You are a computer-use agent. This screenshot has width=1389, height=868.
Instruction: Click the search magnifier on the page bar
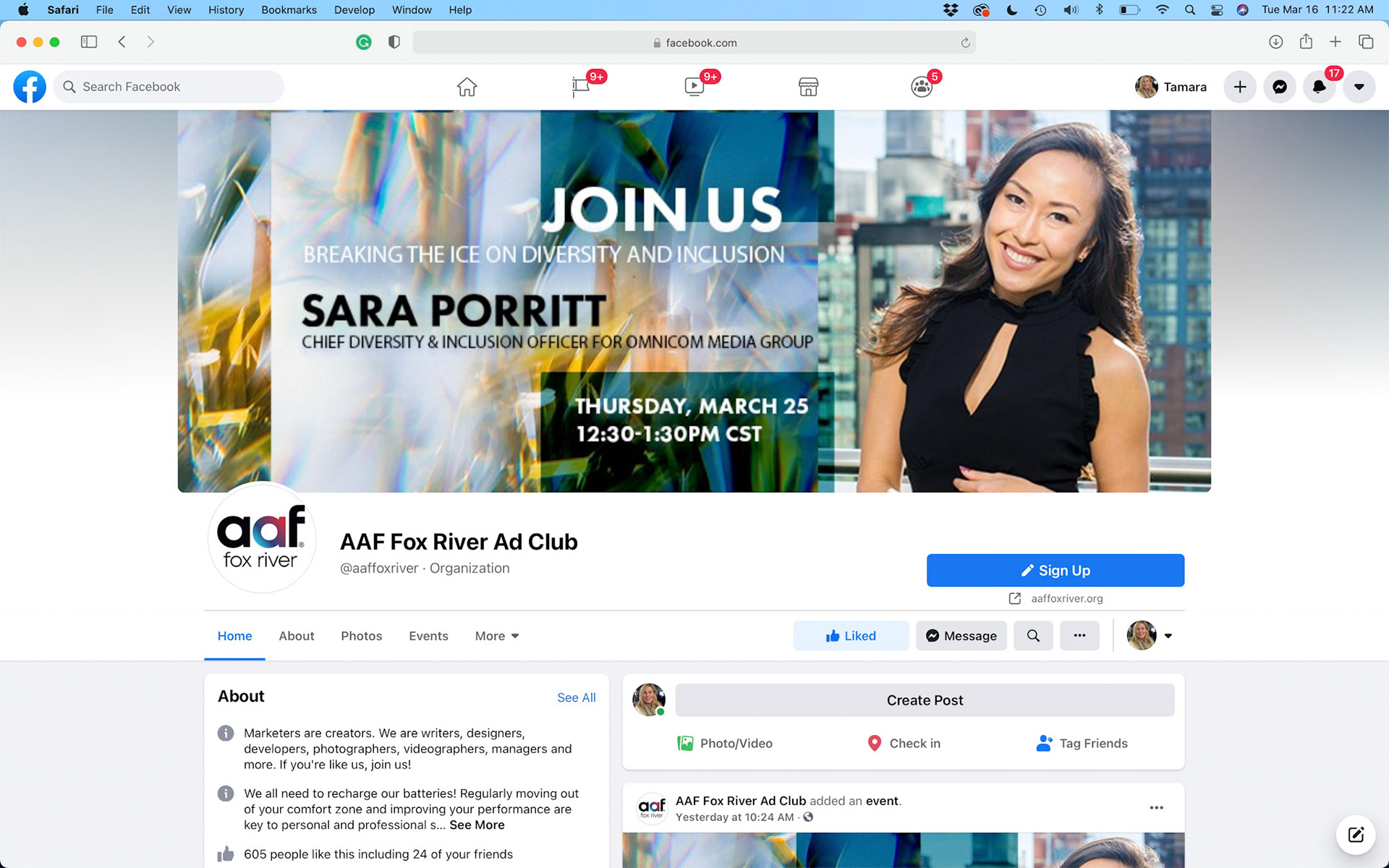point(1032,636)
